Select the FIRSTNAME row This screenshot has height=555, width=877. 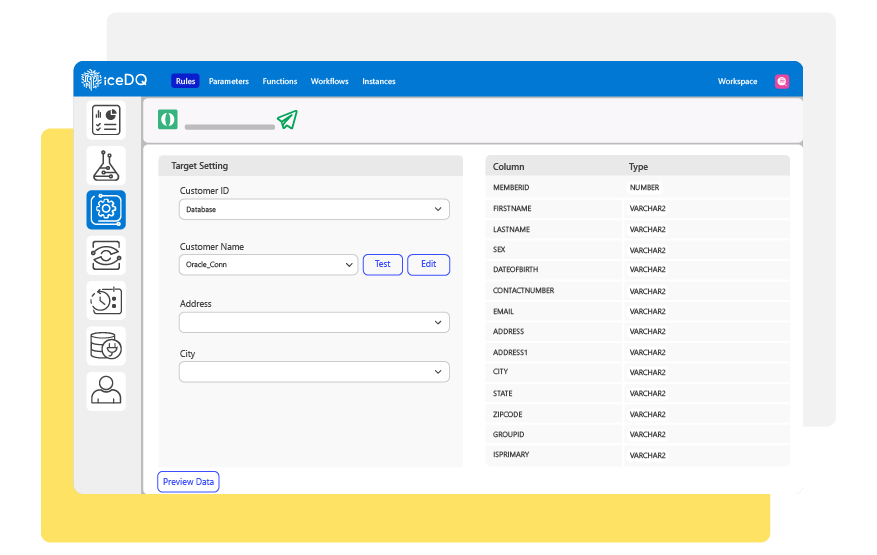tap(638, 208)
